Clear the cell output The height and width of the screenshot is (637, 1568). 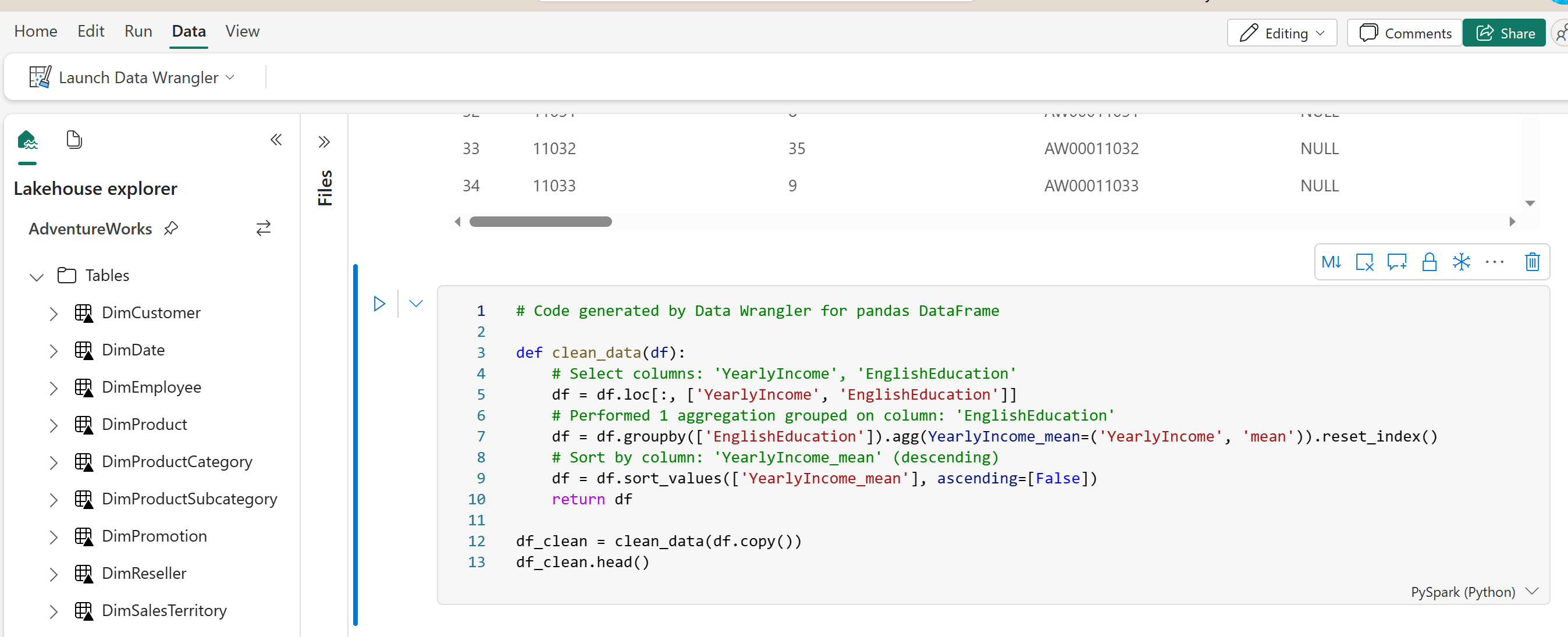click(1365, 262)
